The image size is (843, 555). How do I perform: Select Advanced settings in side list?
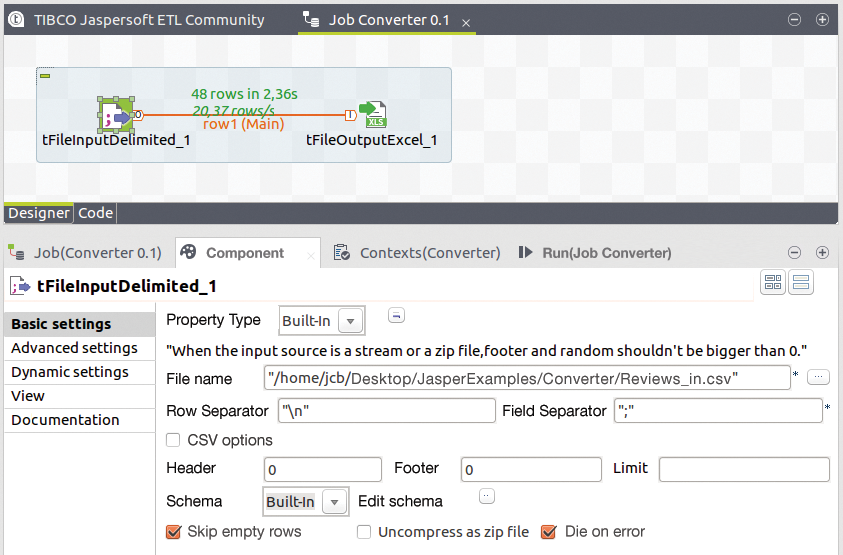[x=80, y=348]
